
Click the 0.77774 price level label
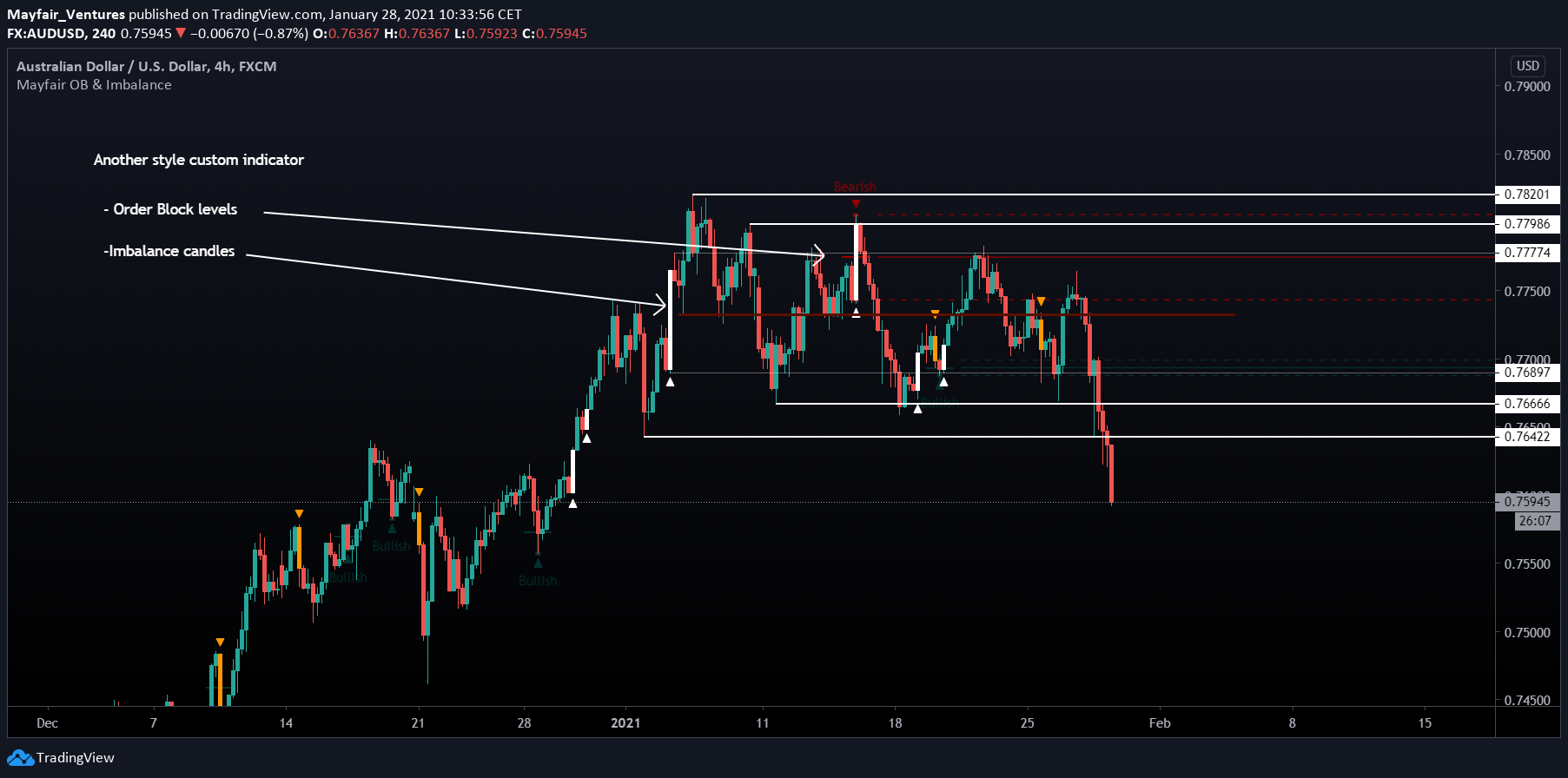point(1527,253)
